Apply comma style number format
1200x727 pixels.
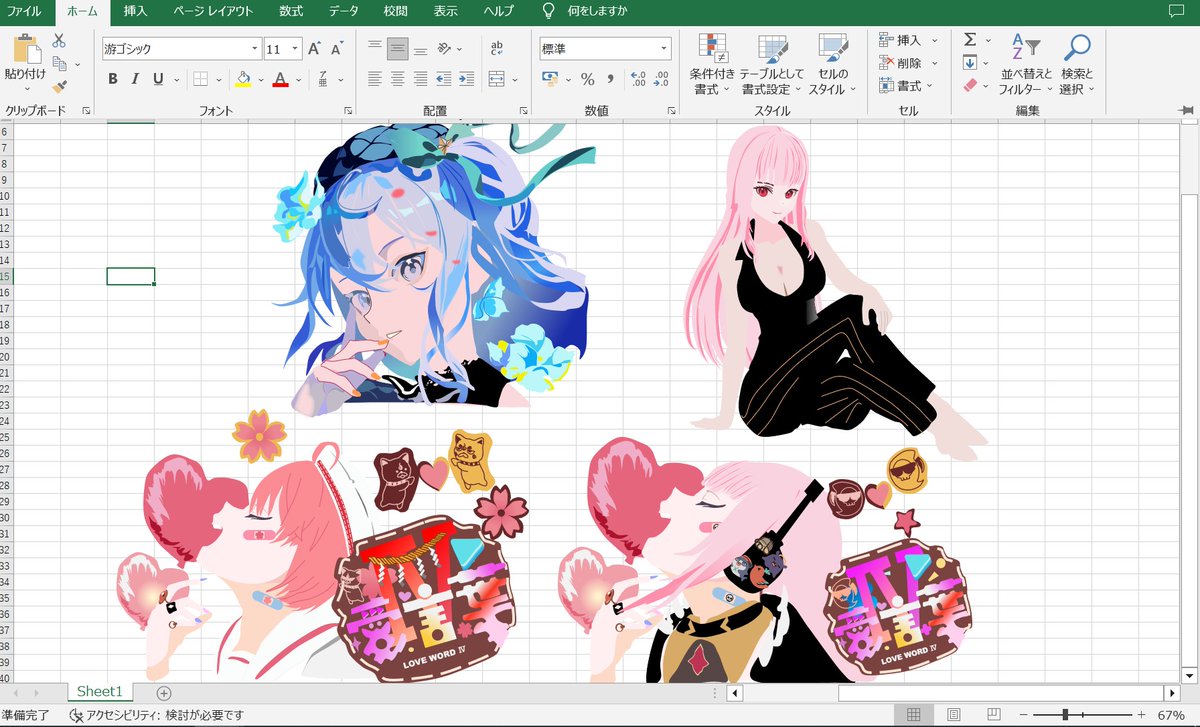coord(610,79)
